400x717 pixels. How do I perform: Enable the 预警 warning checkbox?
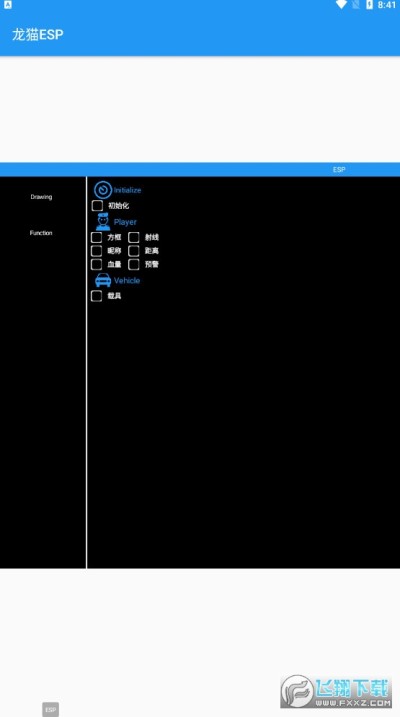tap(133, 264)
